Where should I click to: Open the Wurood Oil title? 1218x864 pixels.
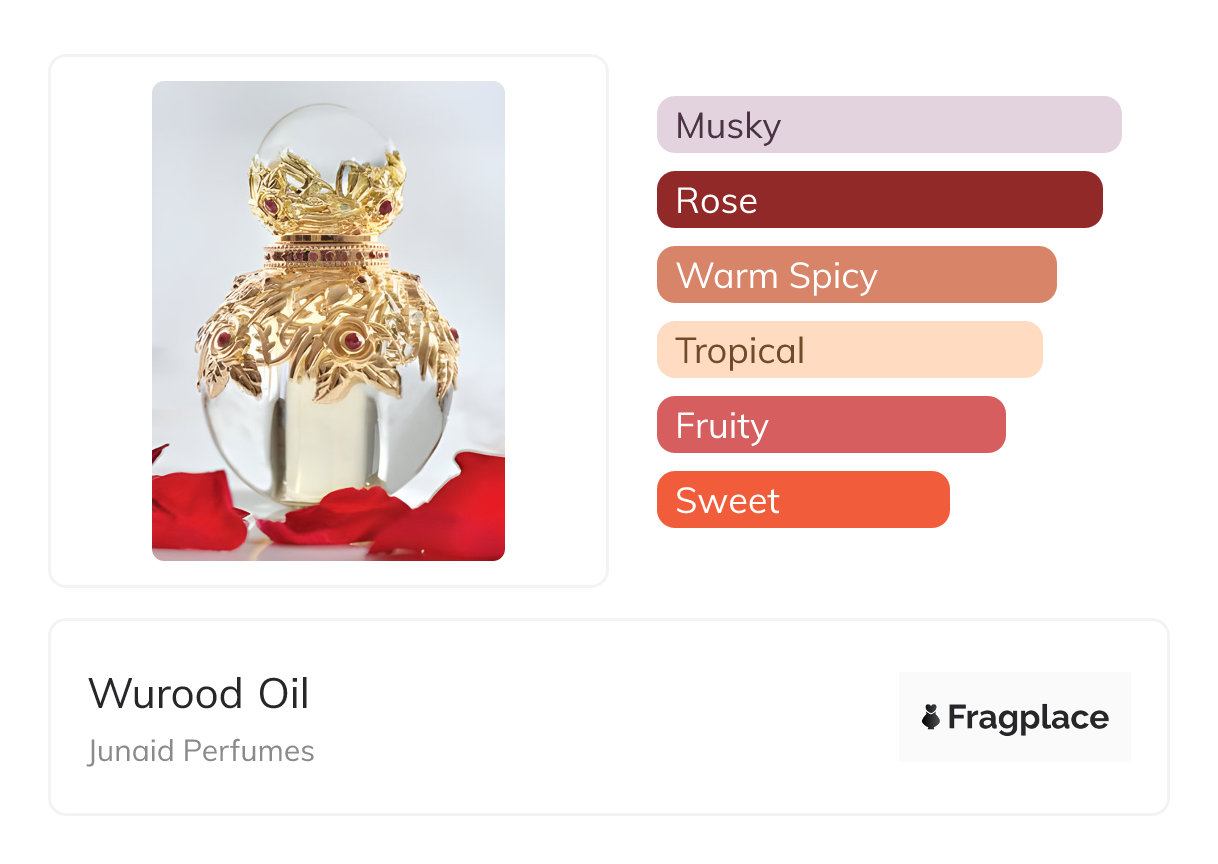click(199, 694)
